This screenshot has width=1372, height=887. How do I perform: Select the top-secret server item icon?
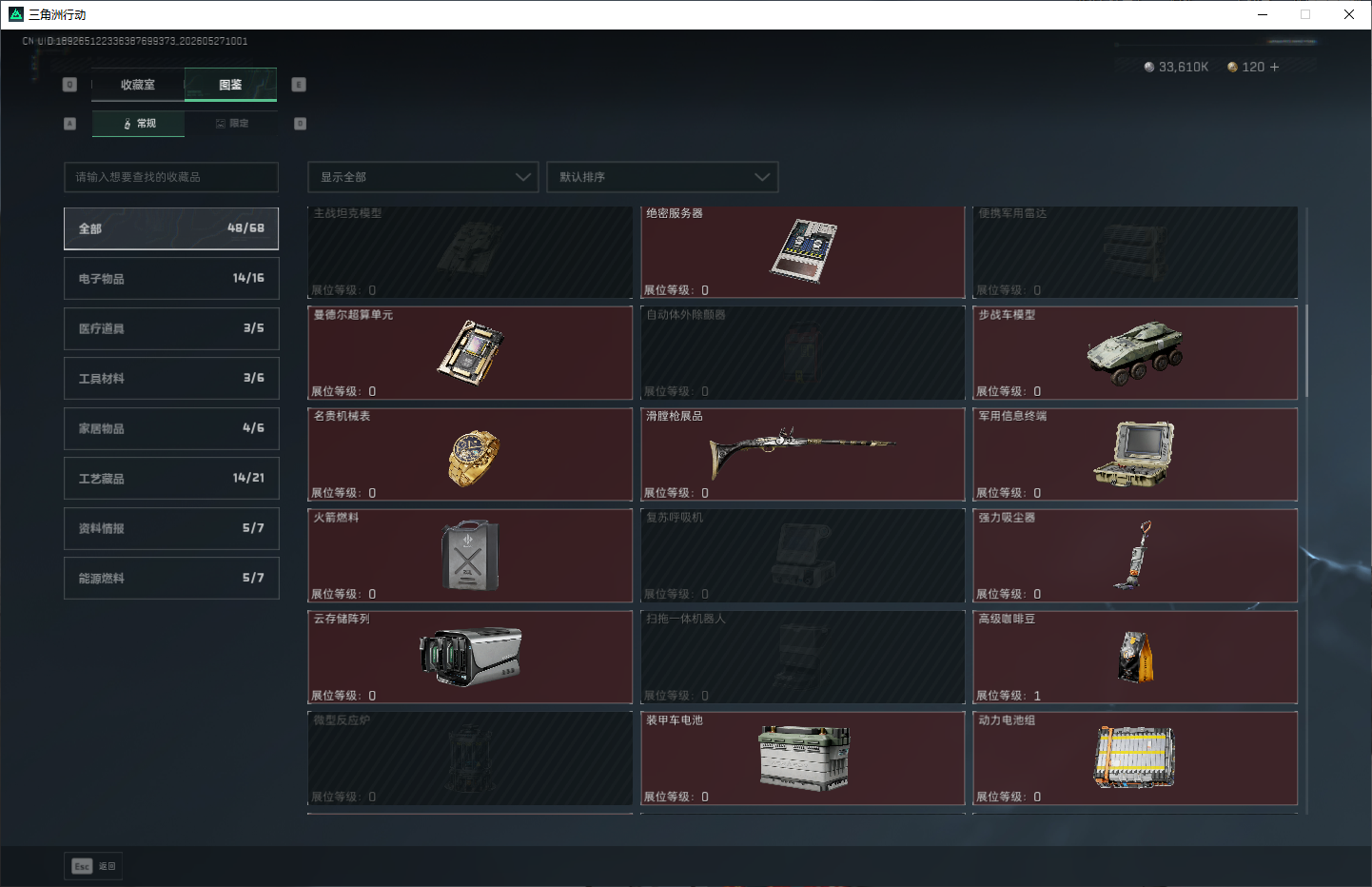(x=804, y=250)
